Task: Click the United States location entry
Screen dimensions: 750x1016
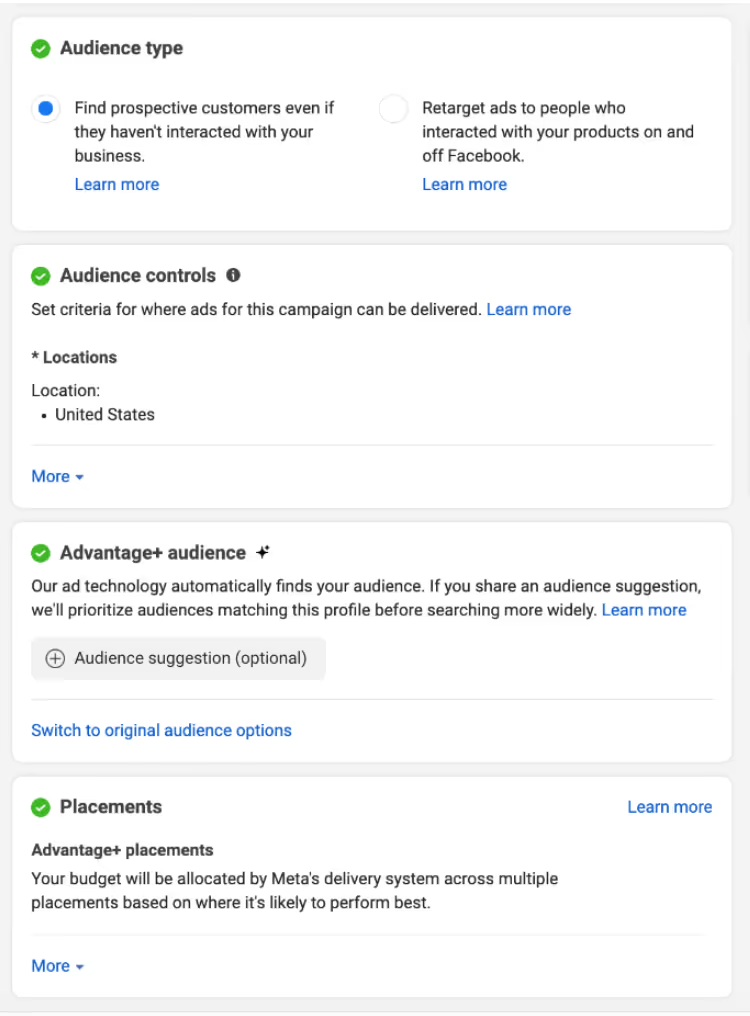Action: tap(105, 415)
